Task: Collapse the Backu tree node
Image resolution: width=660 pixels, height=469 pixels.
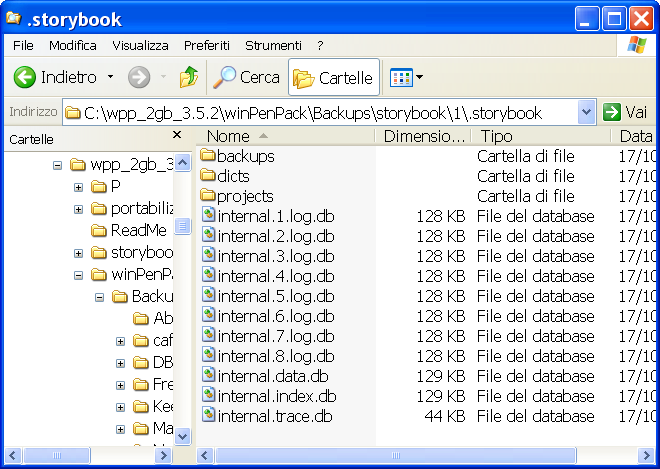Action: point(100,297)
